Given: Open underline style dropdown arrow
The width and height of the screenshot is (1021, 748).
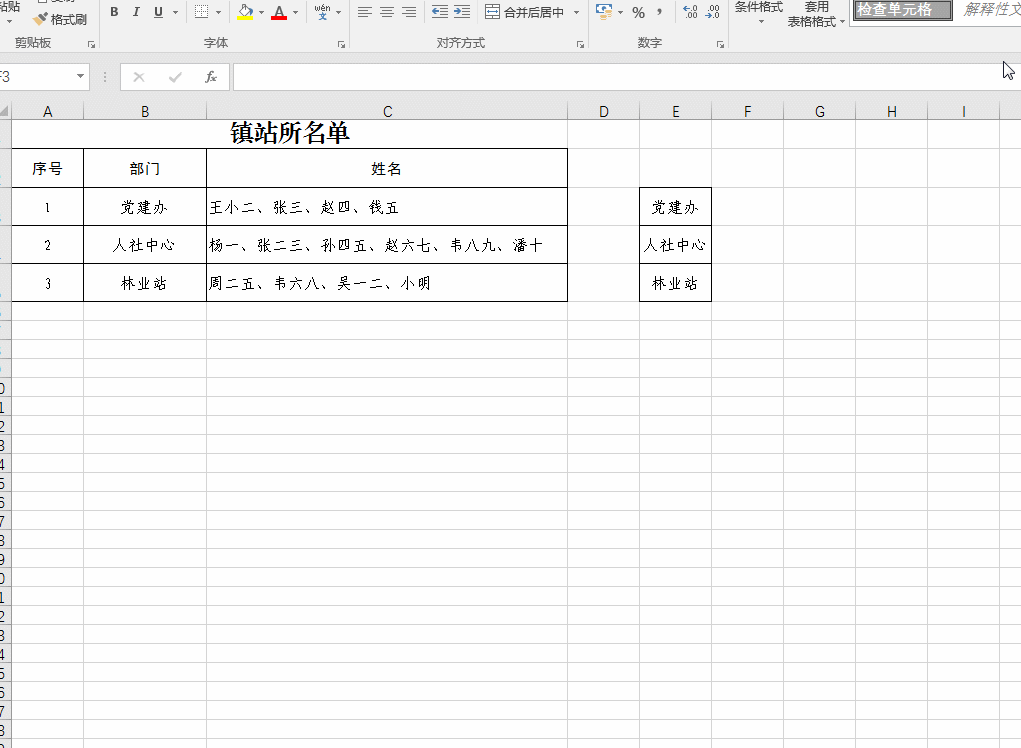Looking at the screenshot, I should pyautogui.click(x=175, y=12).
